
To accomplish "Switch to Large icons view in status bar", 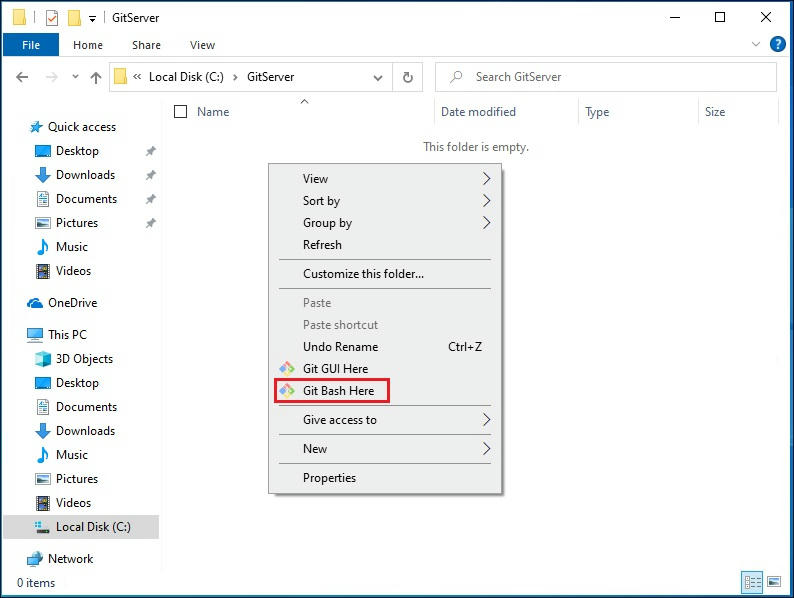I will tap(774, 582).
